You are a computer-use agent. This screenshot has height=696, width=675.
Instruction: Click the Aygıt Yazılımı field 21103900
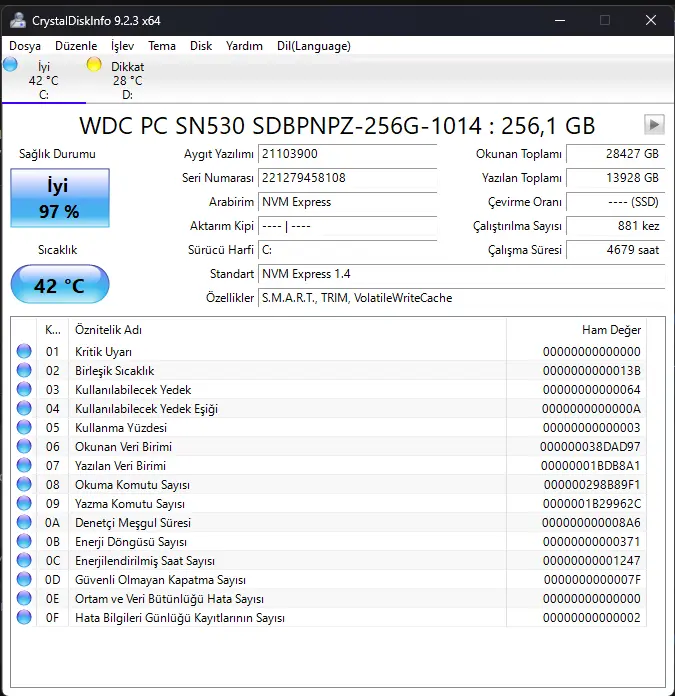[x=347, y=154]
